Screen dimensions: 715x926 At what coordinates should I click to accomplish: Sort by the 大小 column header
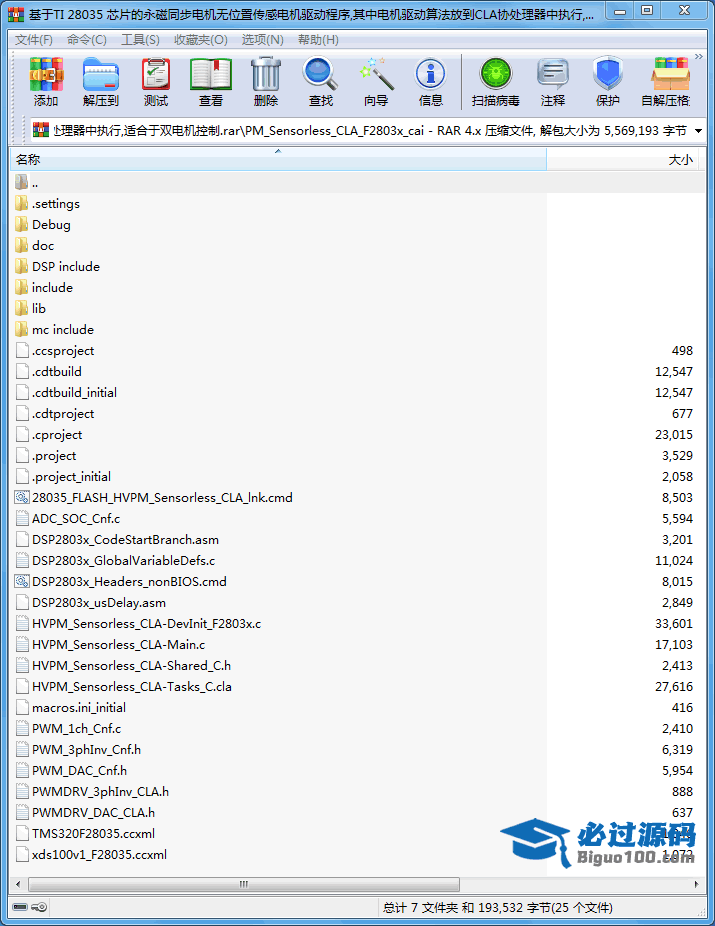622,159
